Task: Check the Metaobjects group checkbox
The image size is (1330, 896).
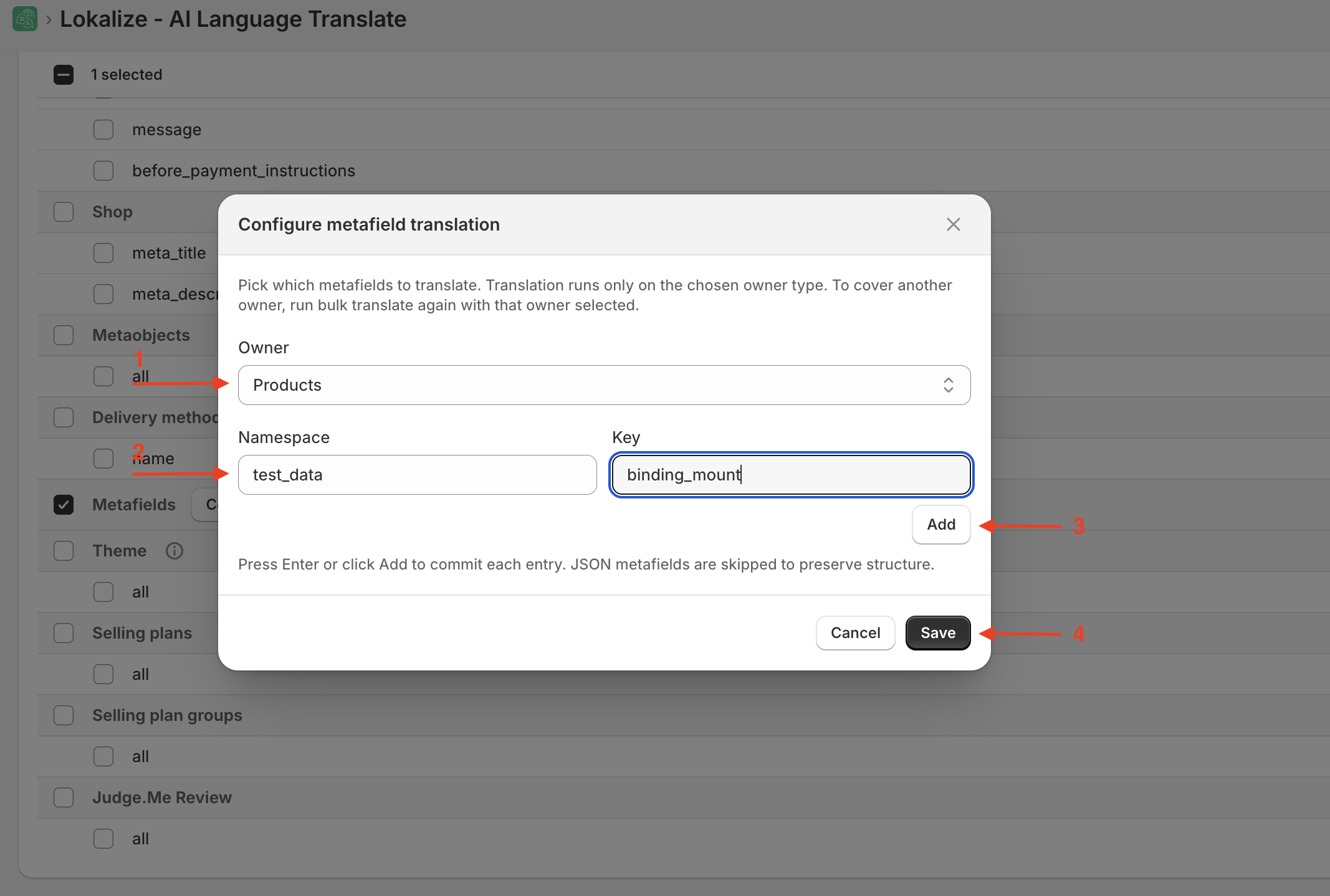Action: (64, 335)
